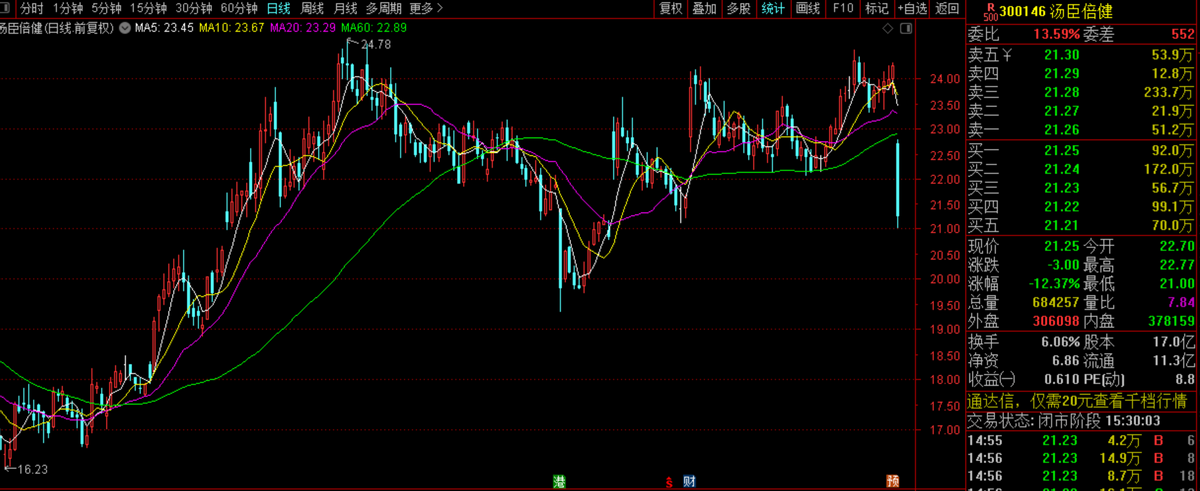
Task: Click the red S marker below the chart
Action: point(669,482)
